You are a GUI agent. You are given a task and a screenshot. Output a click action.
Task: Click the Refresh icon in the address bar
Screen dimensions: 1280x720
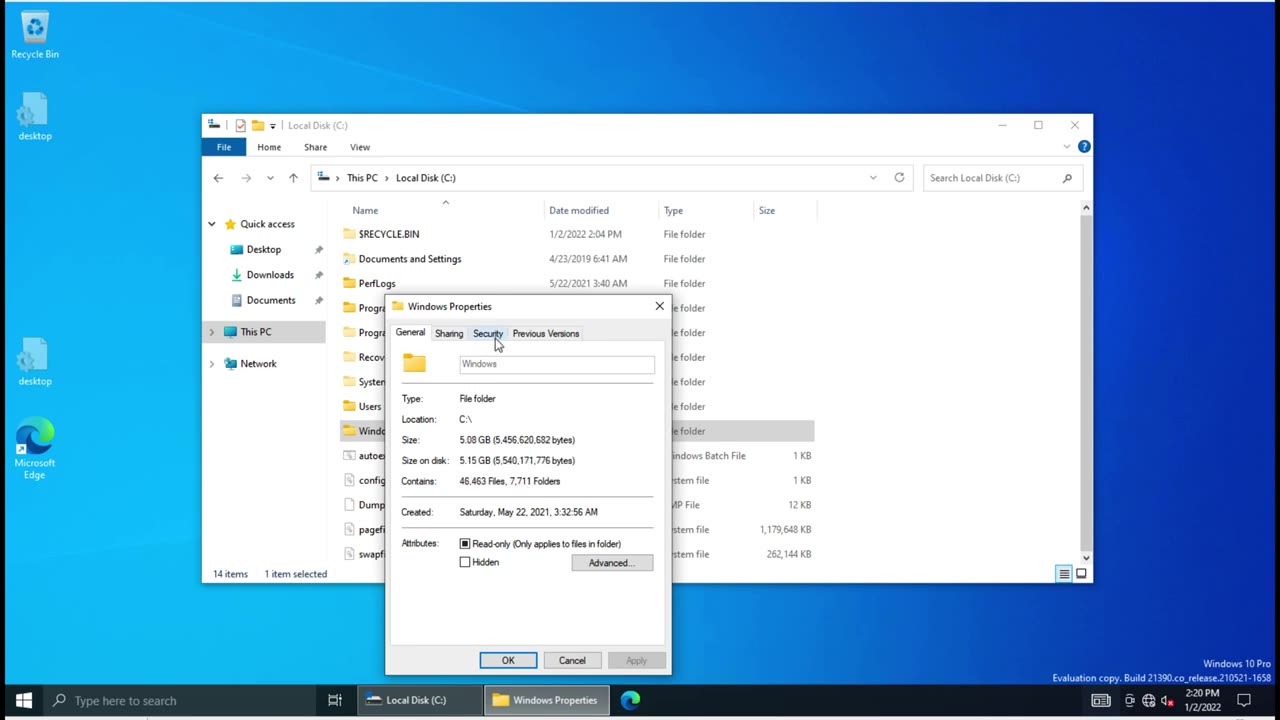point(898,177)
